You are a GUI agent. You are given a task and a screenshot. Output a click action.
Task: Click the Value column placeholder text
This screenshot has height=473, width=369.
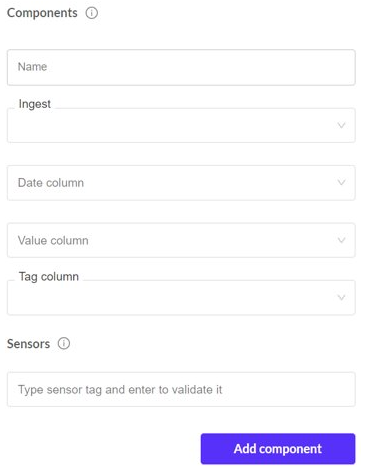pos(53,240)
